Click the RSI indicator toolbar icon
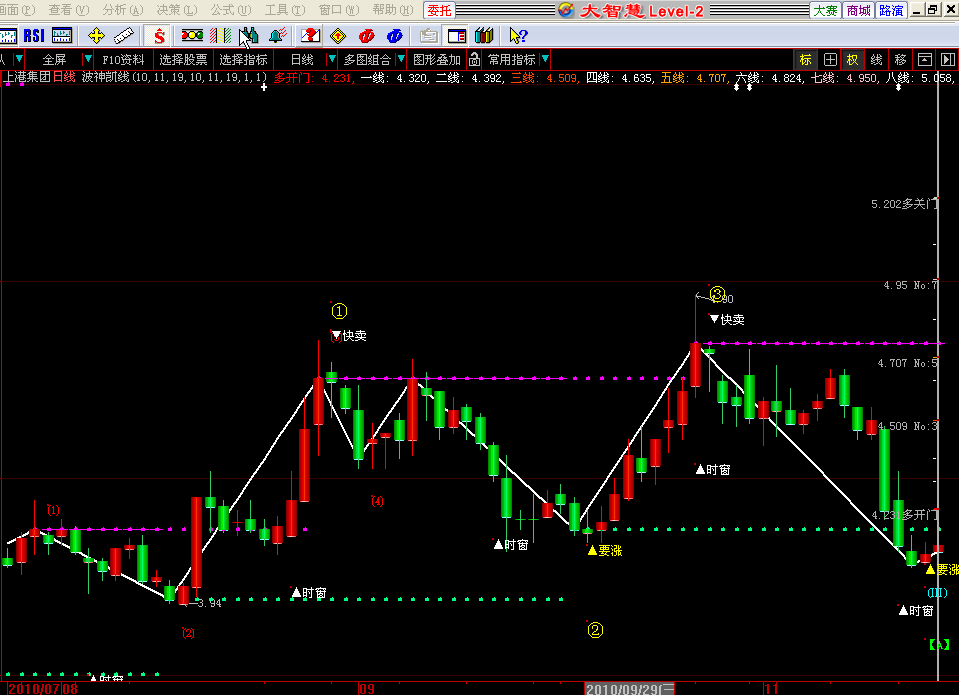Image resolution: width=959 pixels, height=695 pixels. (34, 36)
